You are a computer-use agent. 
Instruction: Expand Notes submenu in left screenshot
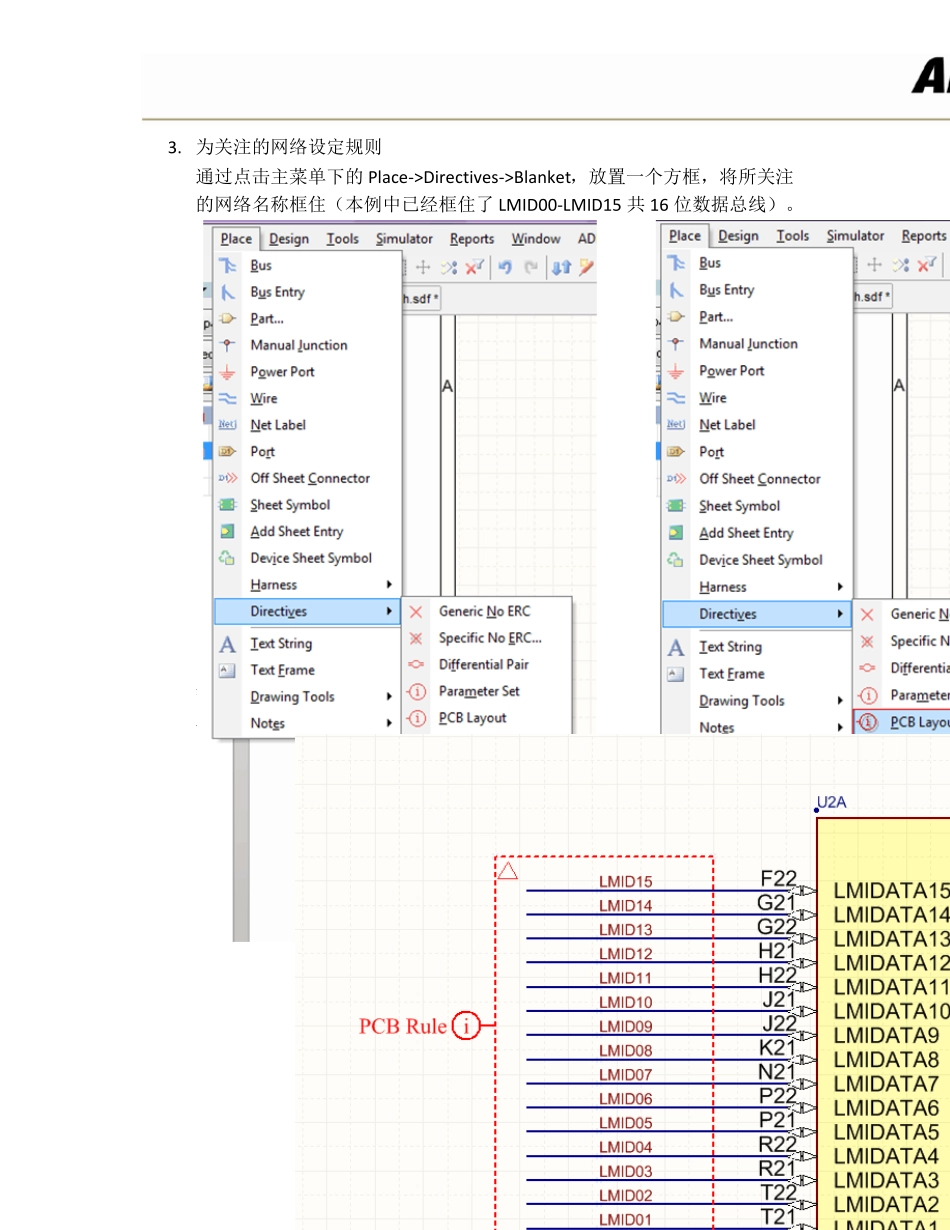pyautogui.click(x=388, y=723)
